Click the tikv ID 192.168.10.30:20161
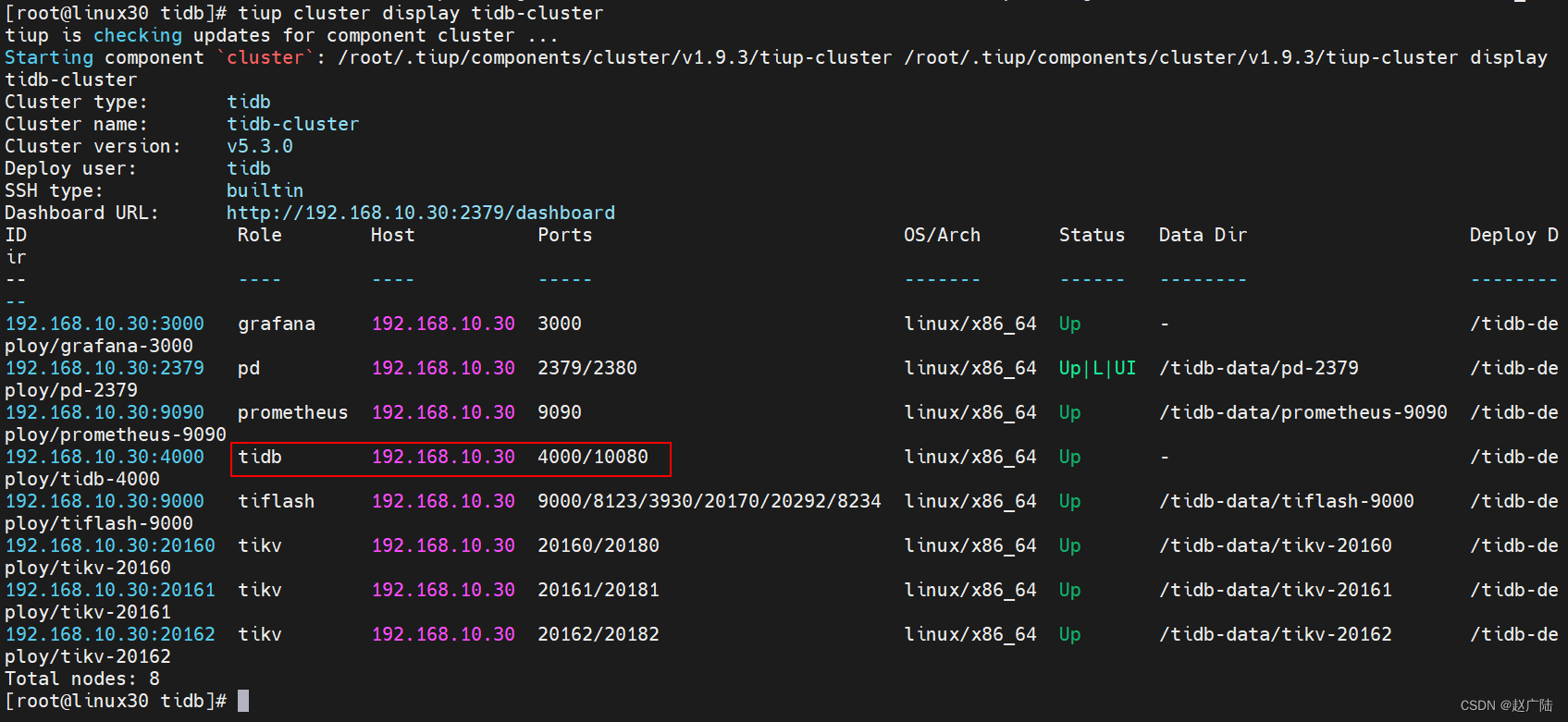The width and height of the screenshot is (1568, 722). pos(110,590)
